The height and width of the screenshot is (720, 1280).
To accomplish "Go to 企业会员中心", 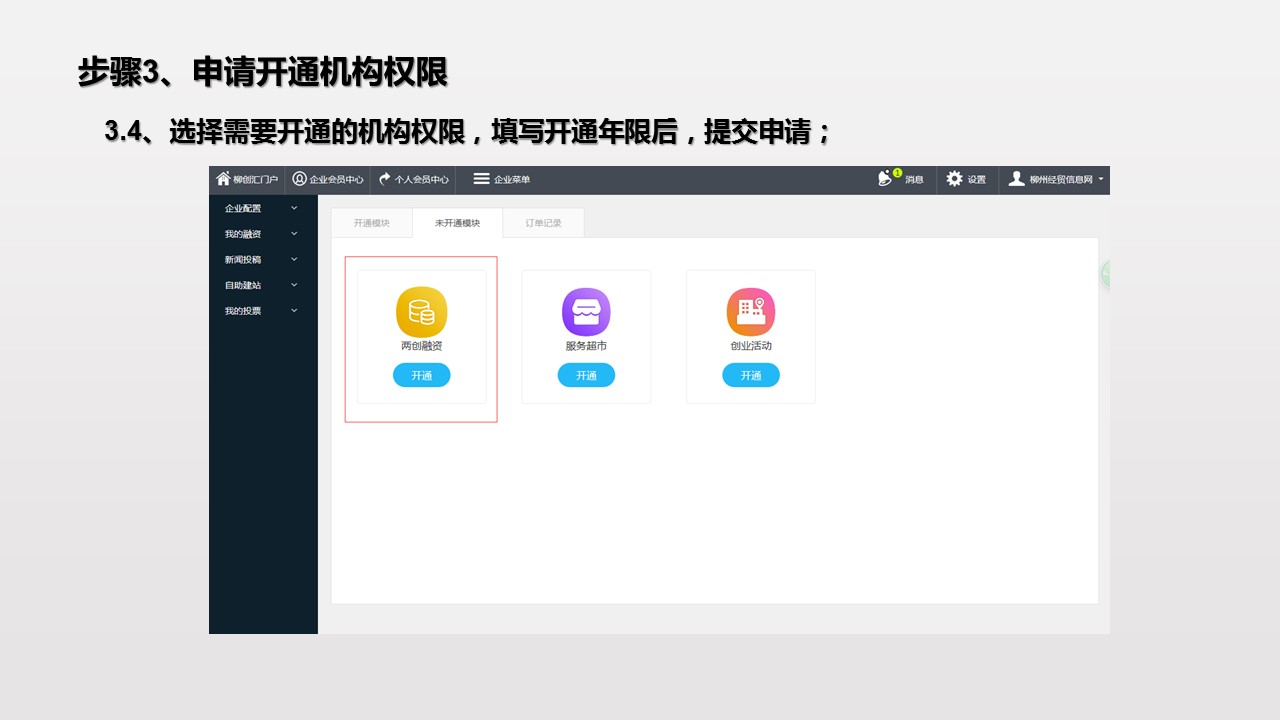I will [x=328, y=179].
